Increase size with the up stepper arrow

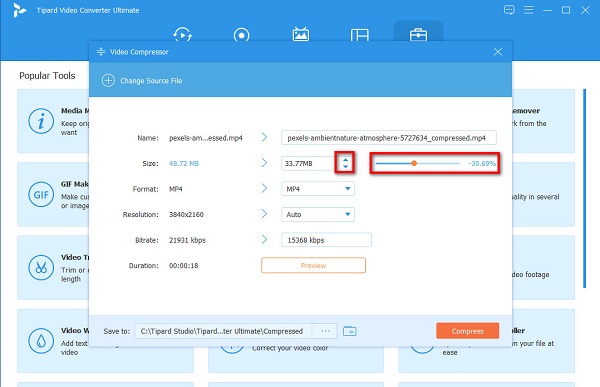tap(346, 160)
